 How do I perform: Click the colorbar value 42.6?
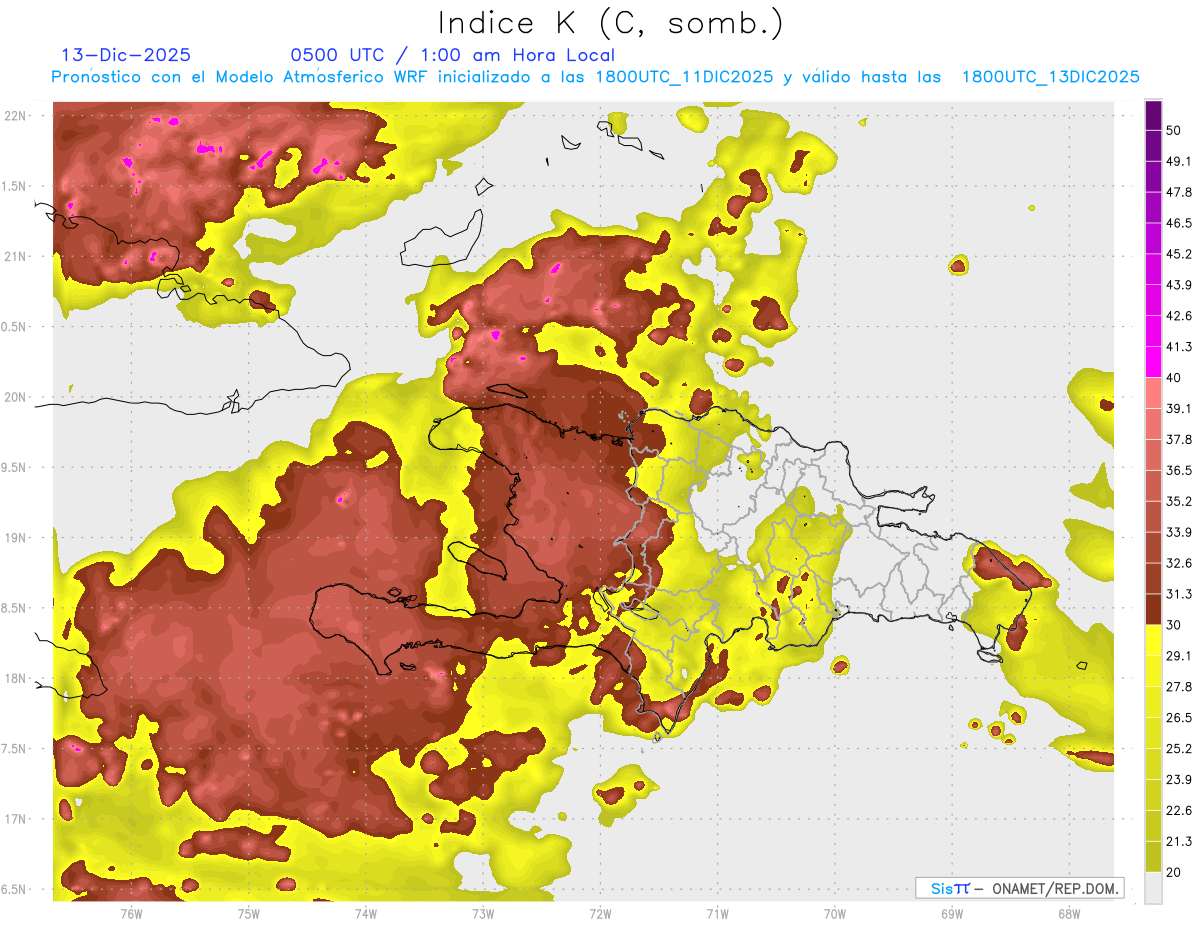click(x=1179, y=316)
